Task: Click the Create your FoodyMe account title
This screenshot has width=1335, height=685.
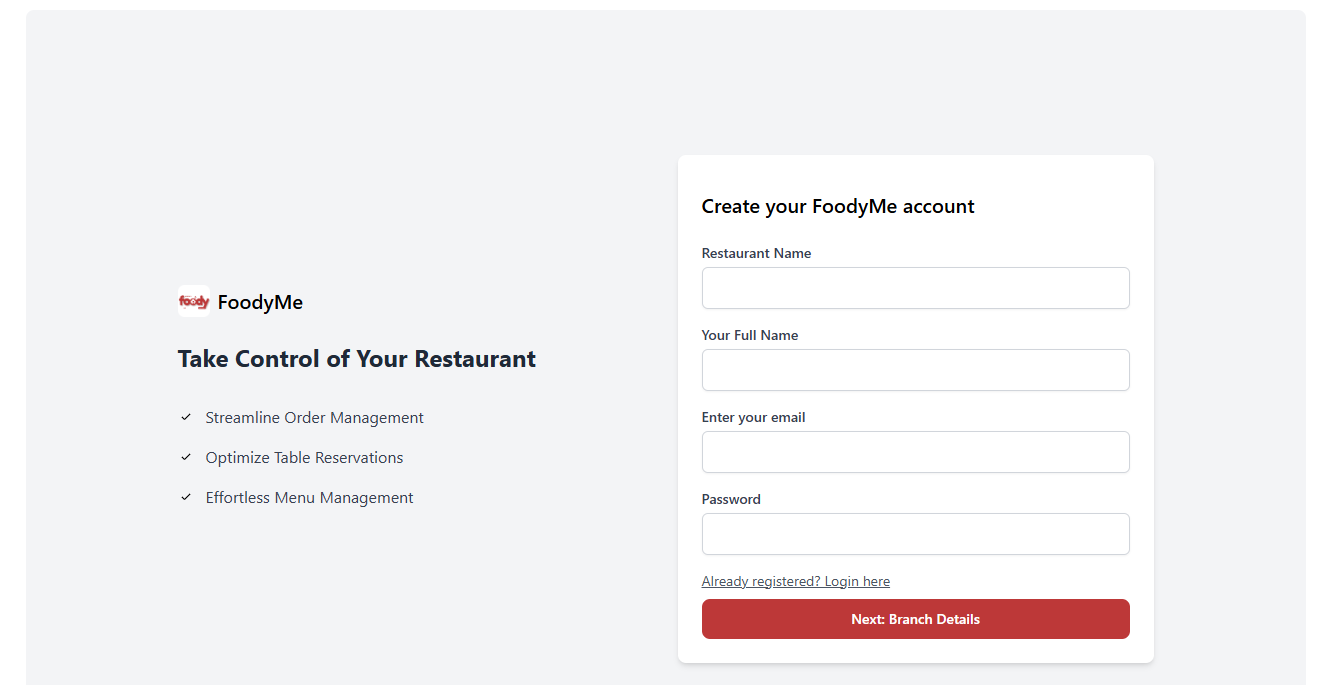Action: point(838,207)
